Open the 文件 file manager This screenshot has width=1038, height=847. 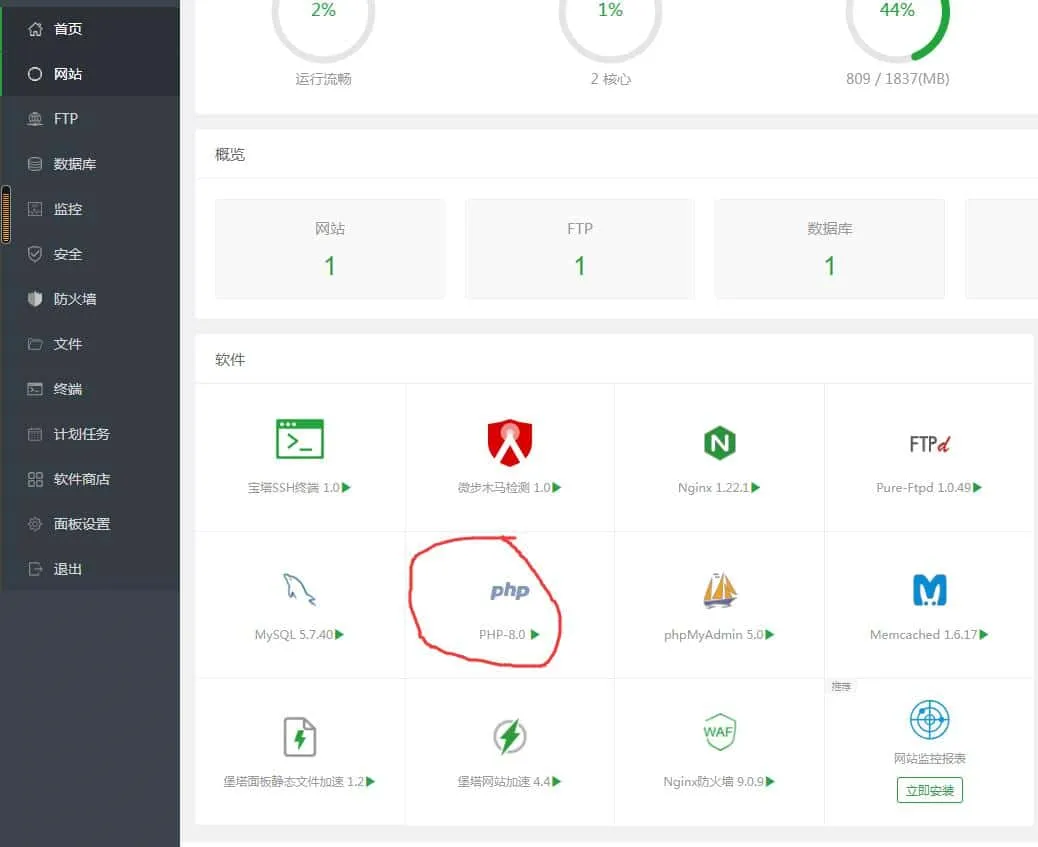(90, 344)
